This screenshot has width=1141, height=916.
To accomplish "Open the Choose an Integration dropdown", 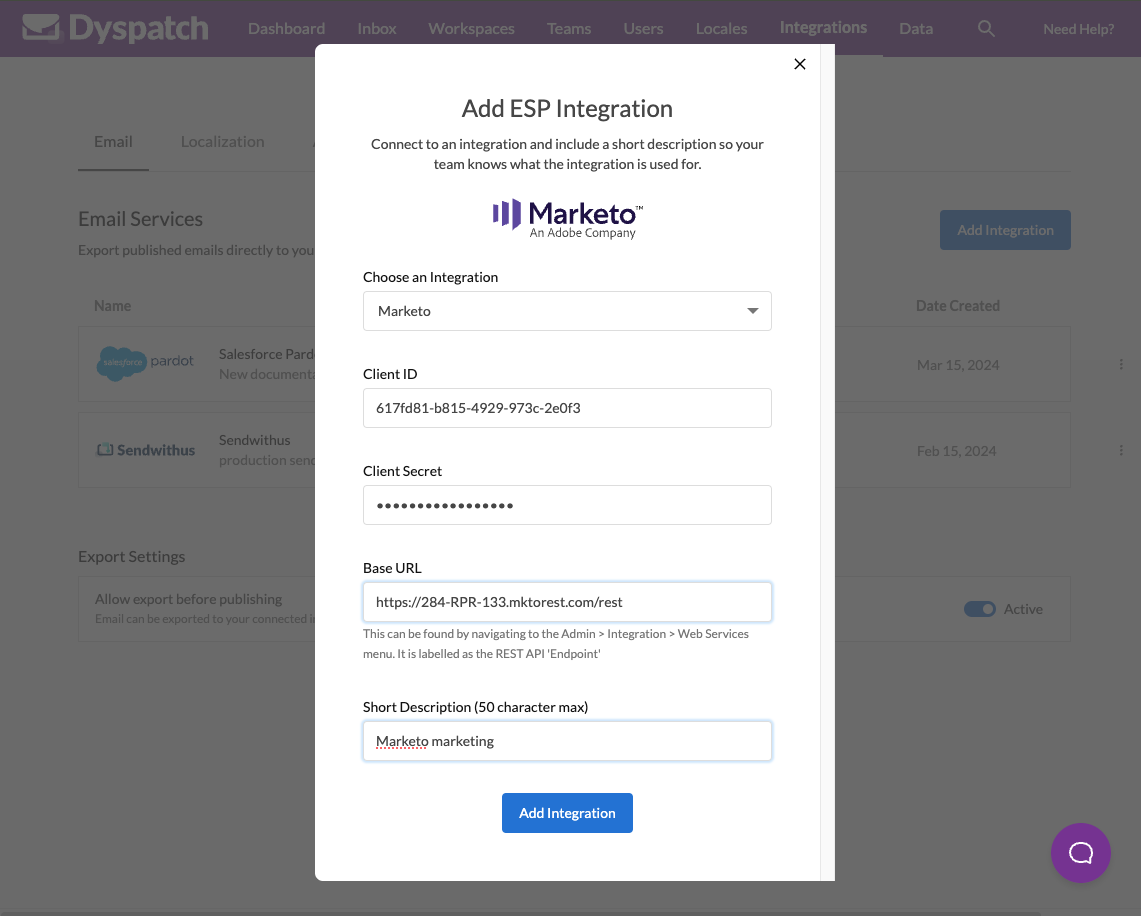I will [567, 311].
